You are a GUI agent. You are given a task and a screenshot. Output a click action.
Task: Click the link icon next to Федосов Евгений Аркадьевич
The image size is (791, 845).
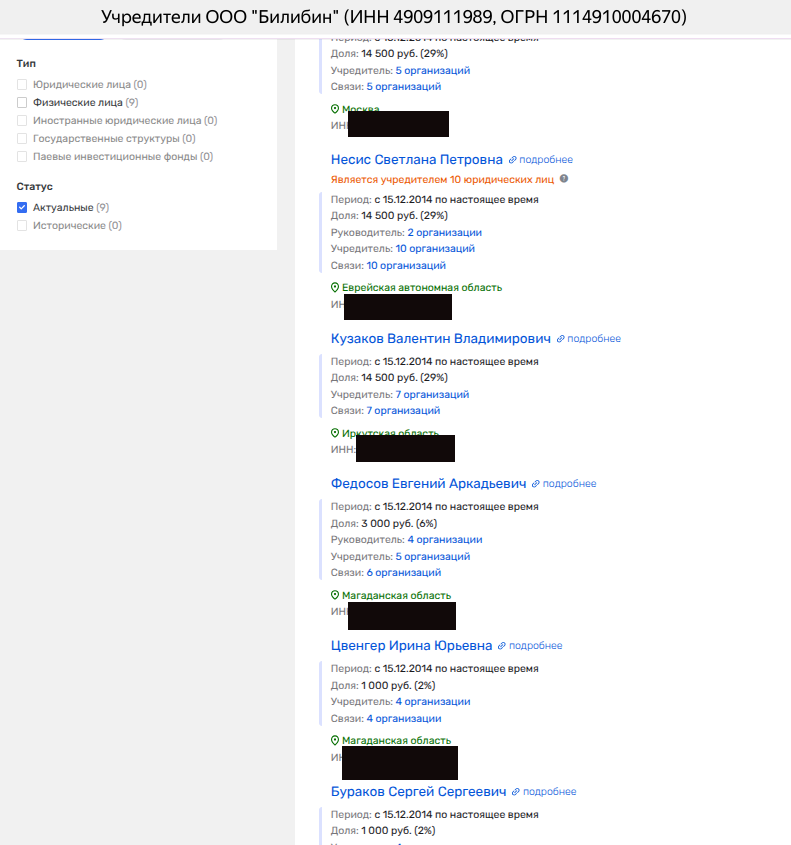pyautogui.click(x=536, y=484)
